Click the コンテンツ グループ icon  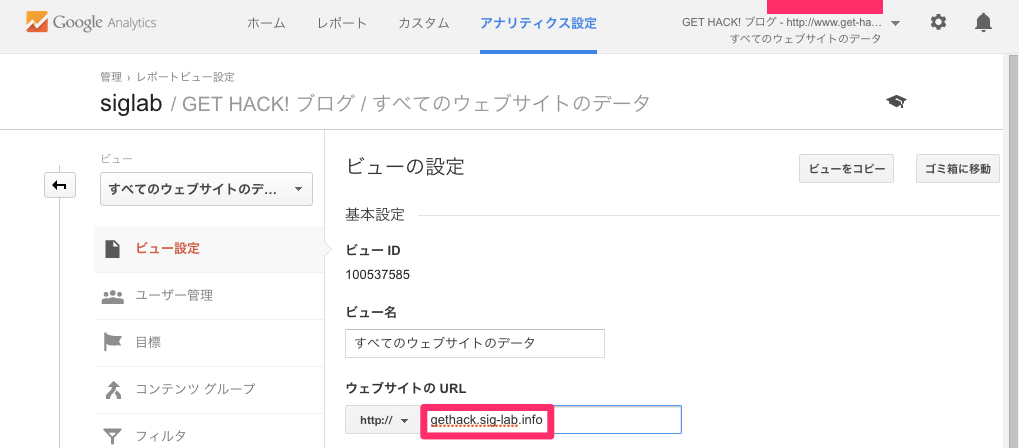pos(113,389)
